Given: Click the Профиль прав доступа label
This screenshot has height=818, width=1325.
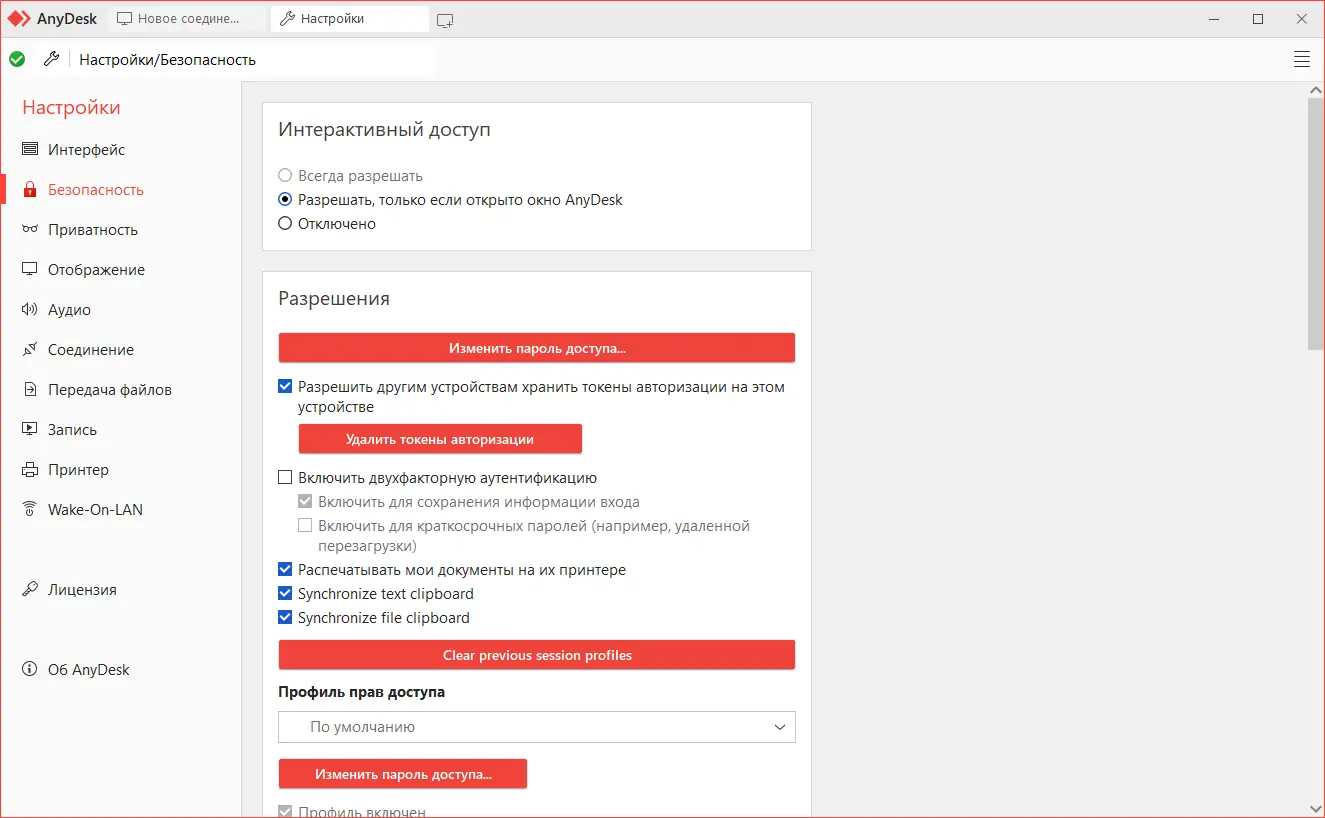Looking at the screenshot, I should coord(361,692).
